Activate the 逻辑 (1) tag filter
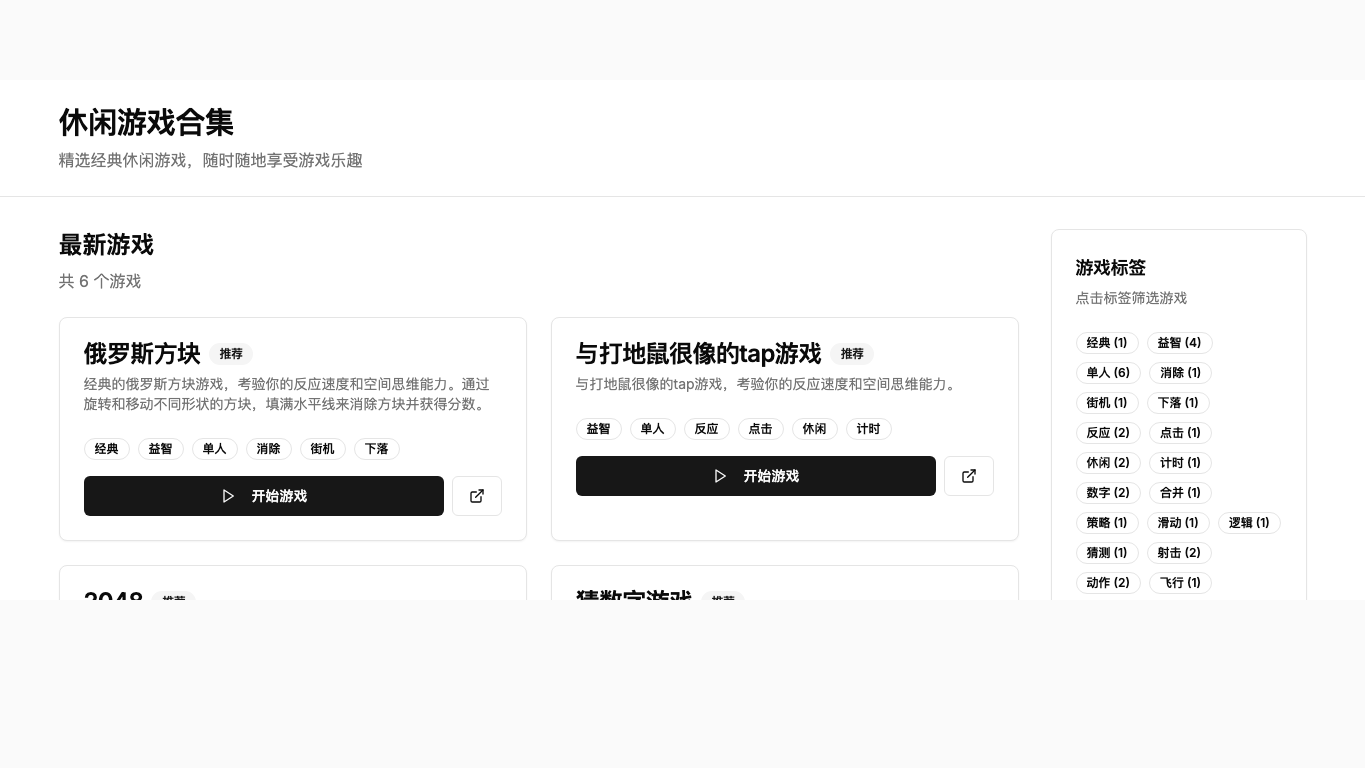This screenshot has width=1365, height=768. tap(1249, 523)
